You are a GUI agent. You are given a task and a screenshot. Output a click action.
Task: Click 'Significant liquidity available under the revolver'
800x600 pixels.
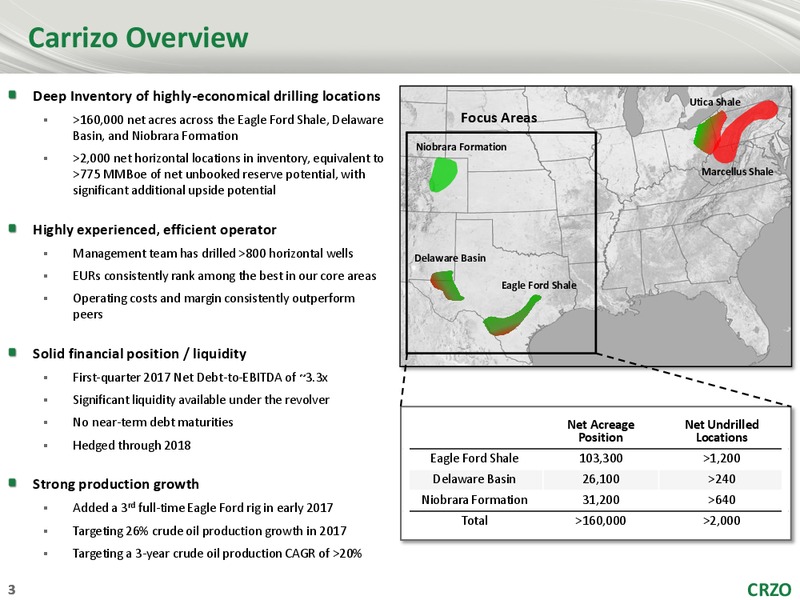[x=201, y=400]
